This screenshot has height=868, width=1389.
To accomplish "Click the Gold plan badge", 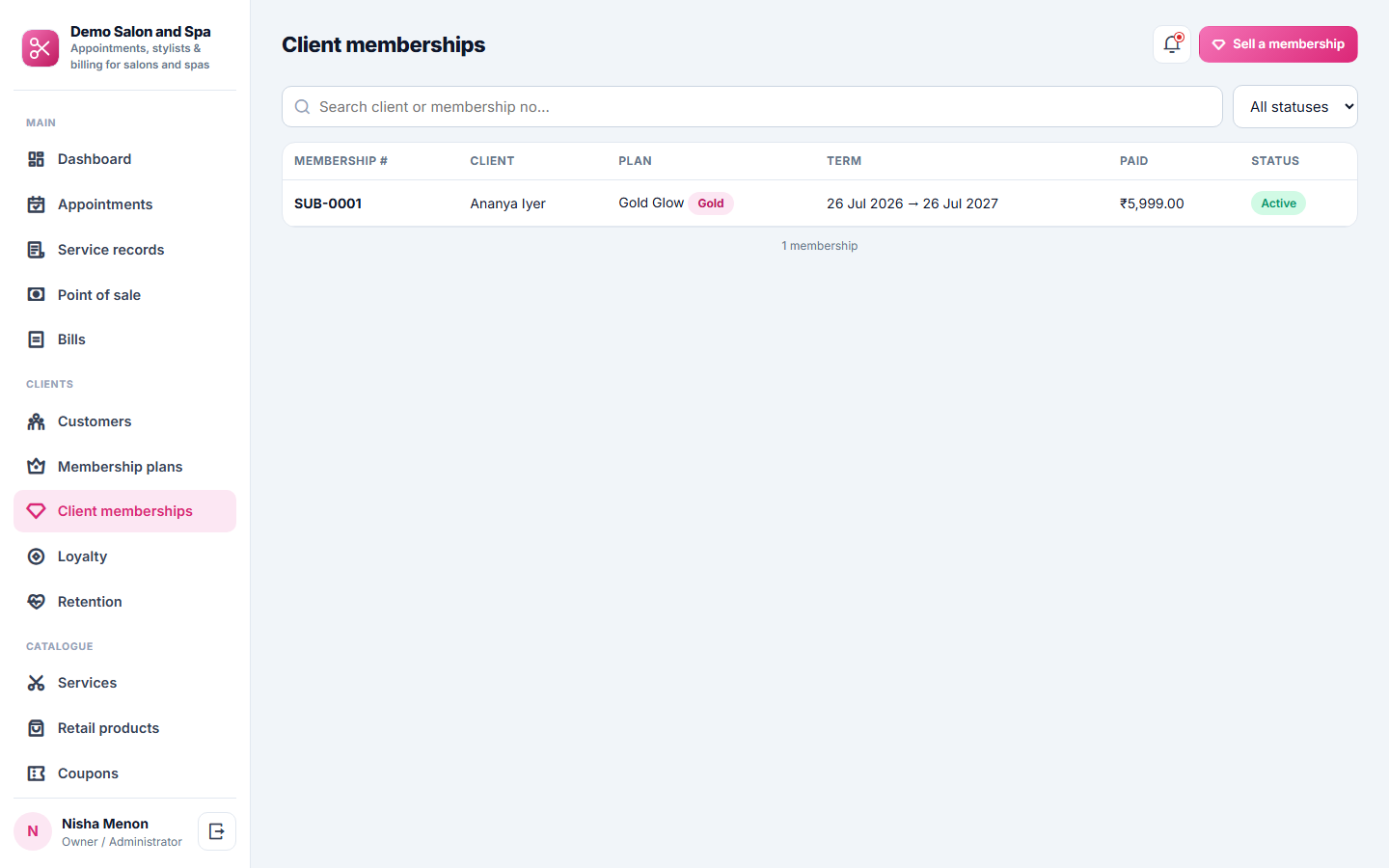I will (x=711, y=203).
